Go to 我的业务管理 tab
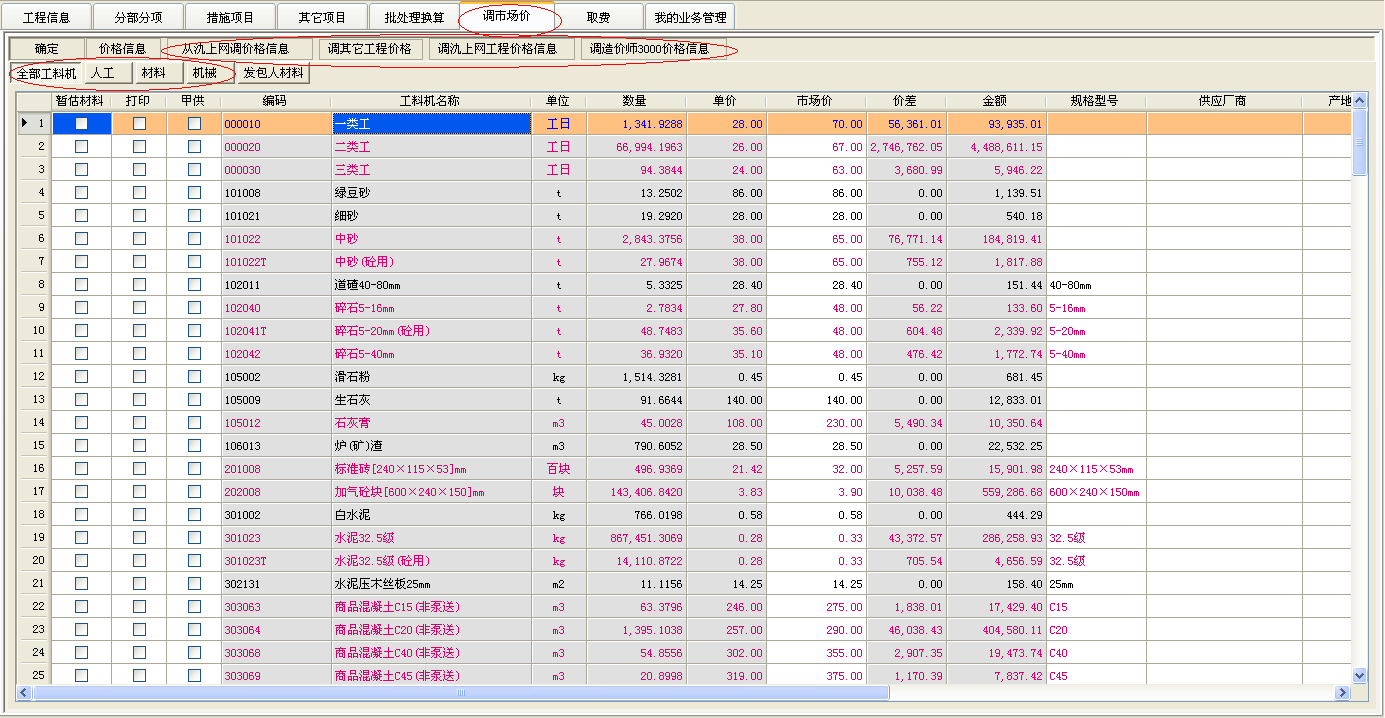1385x718 pixels. click(x=690, y=17)
